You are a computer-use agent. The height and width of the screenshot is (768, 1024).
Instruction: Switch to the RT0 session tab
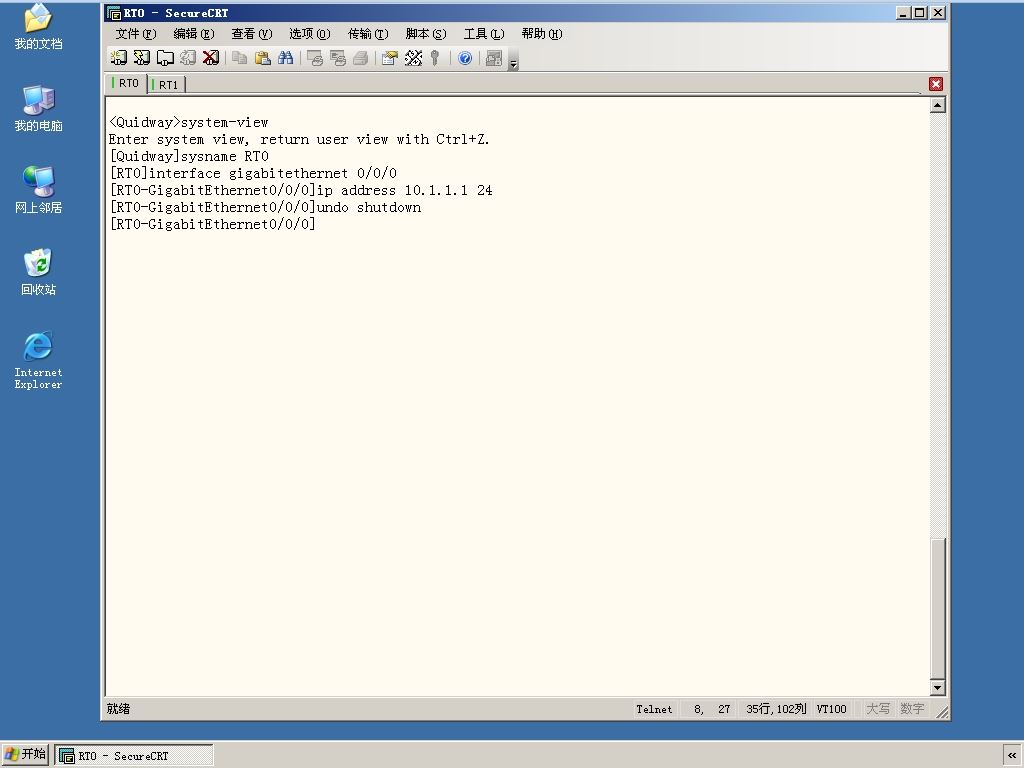(x=126, y=83)
